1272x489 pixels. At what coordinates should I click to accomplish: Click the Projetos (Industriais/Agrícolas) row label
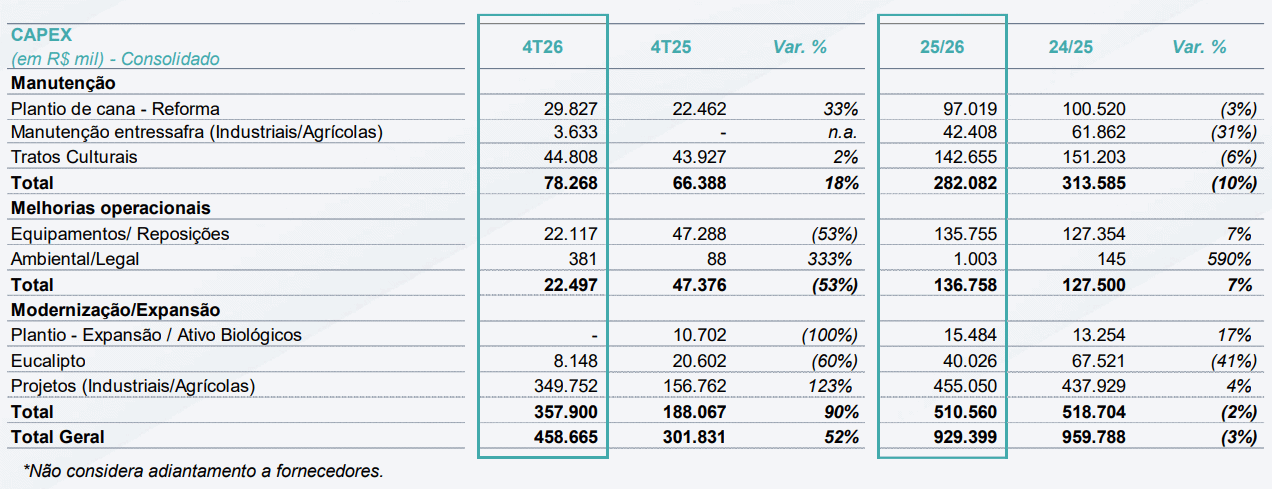tap(133, 386)
